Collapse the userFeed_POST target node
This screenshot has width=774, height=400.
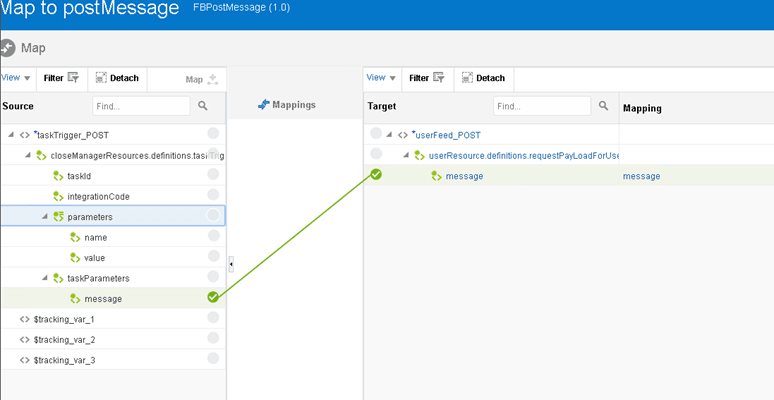point(389,135)
